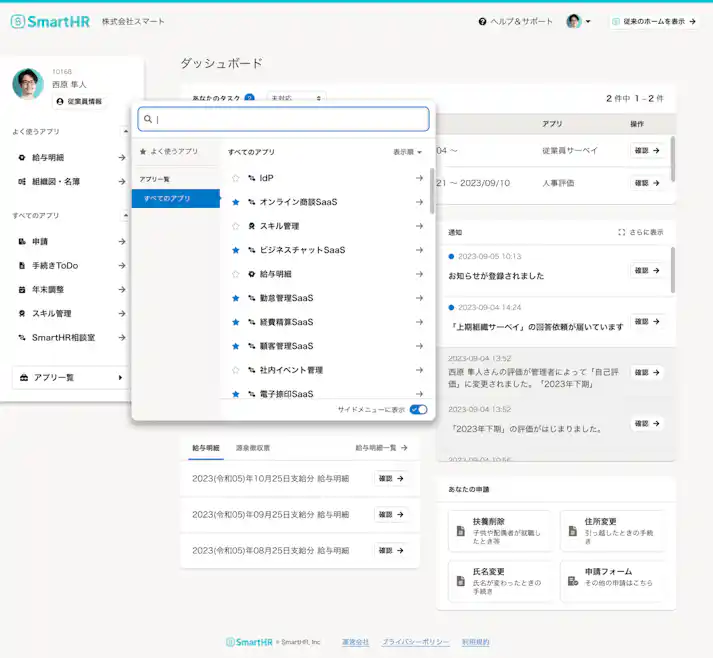Click SmartHR相談室 icon in sidebar

[22, 337]
